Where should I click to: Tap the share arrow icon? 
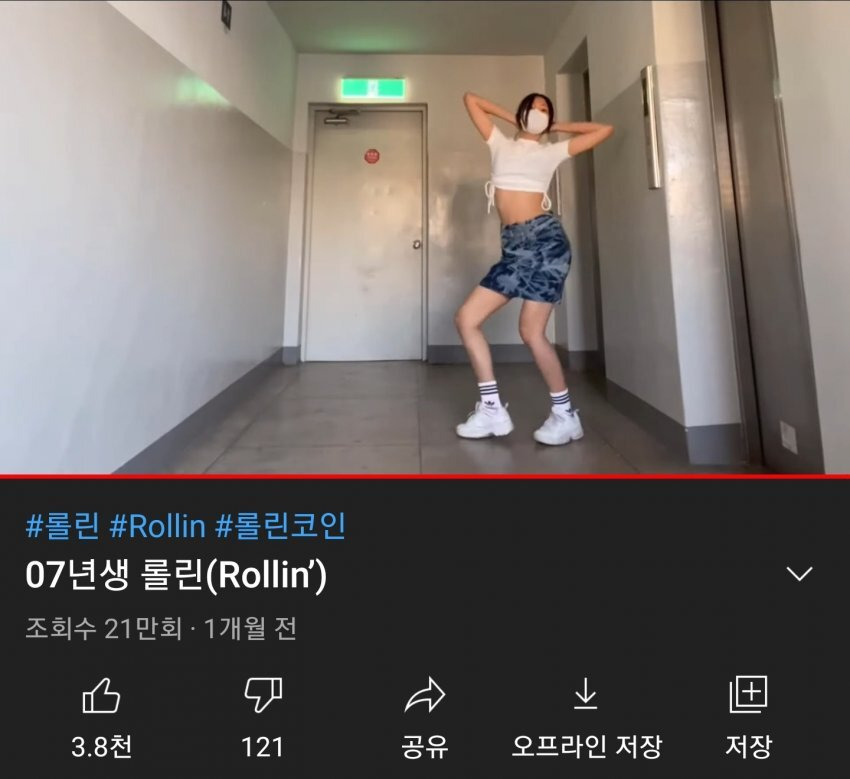(x=425, y=695)
